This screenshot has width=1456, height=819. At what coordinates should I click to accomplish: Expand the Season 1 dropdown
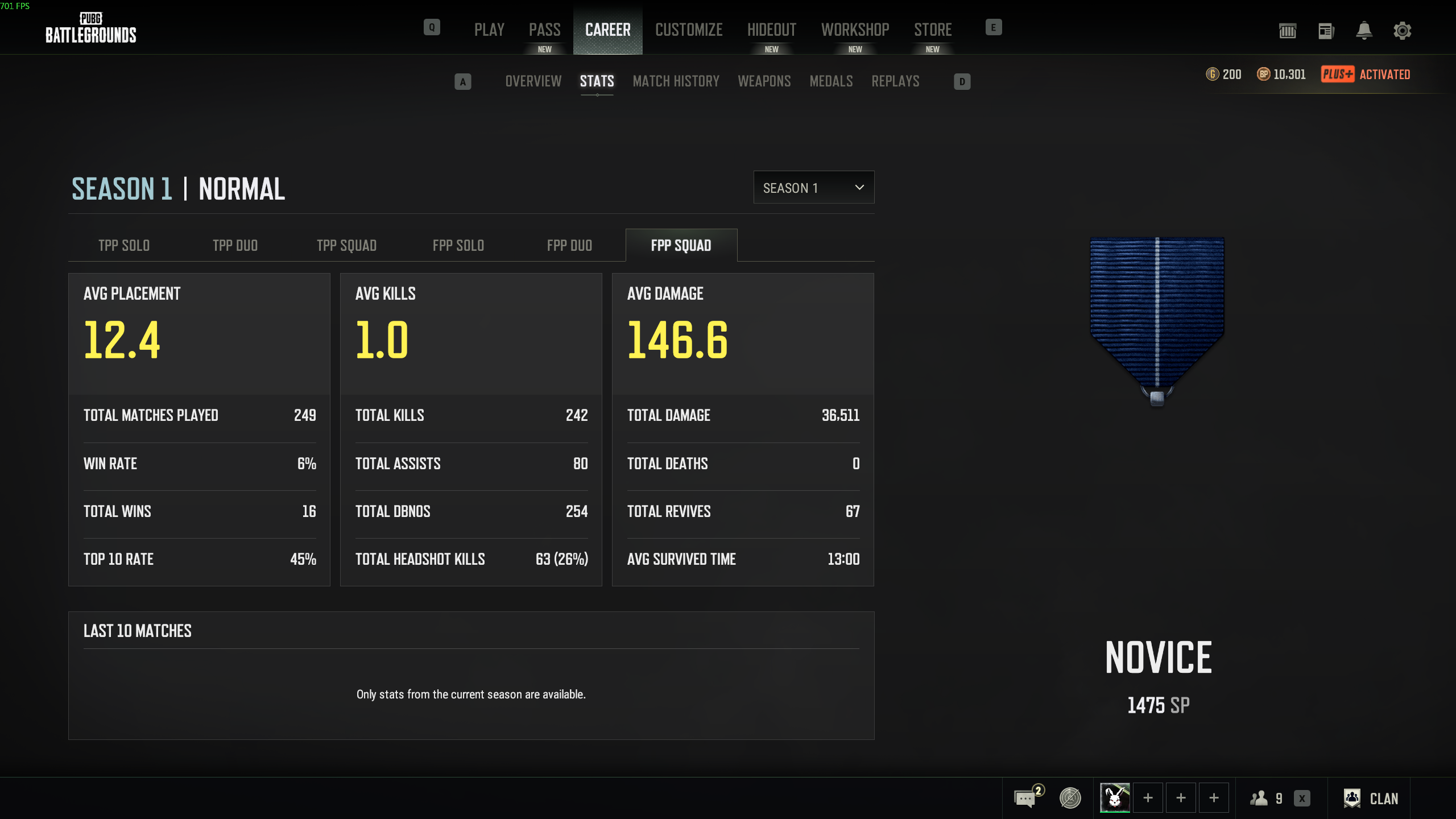[813, 188]
